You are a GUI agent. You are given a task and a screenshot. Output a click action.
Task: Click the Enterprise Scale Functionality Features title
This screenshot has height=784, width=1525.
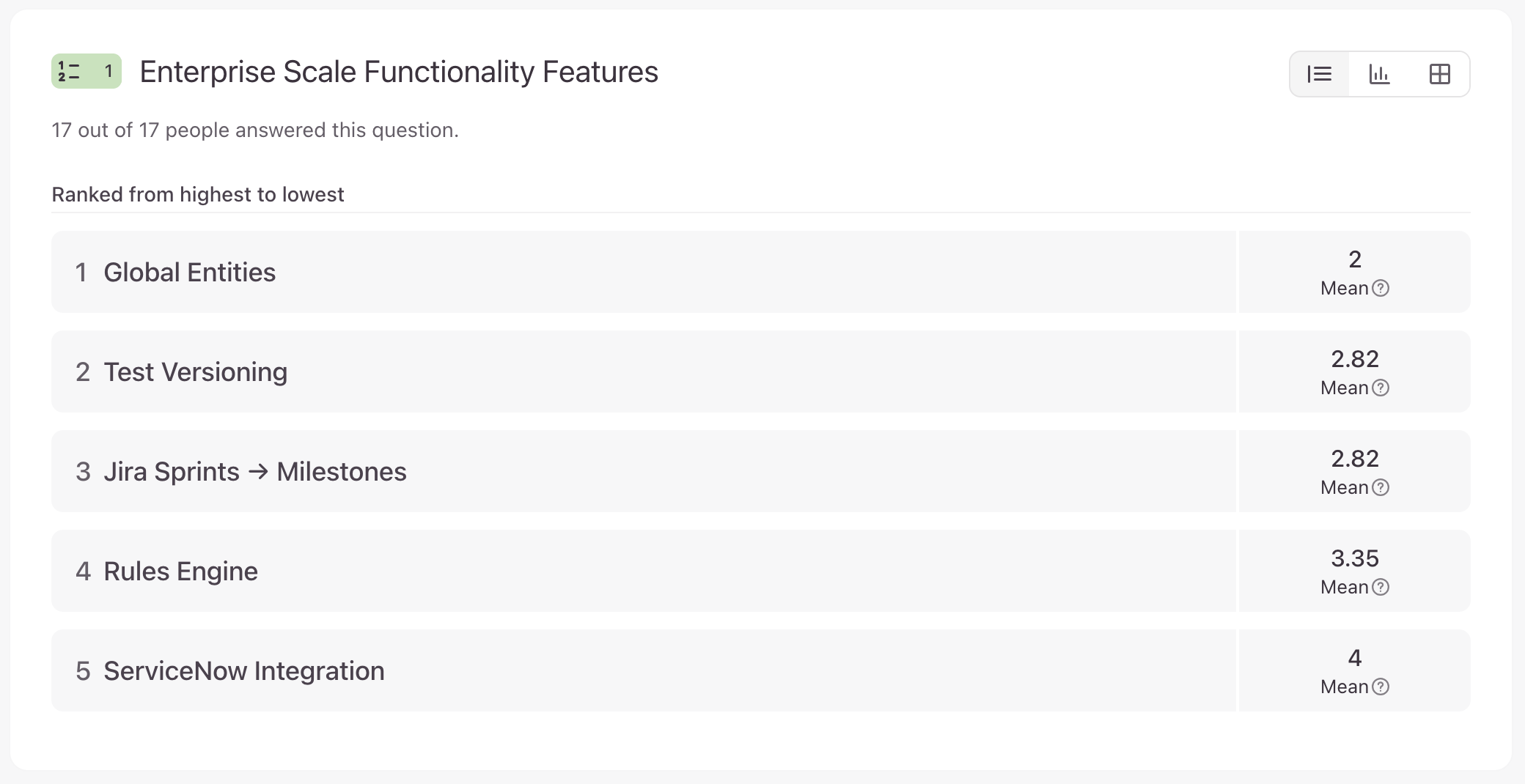coord(399,72)
